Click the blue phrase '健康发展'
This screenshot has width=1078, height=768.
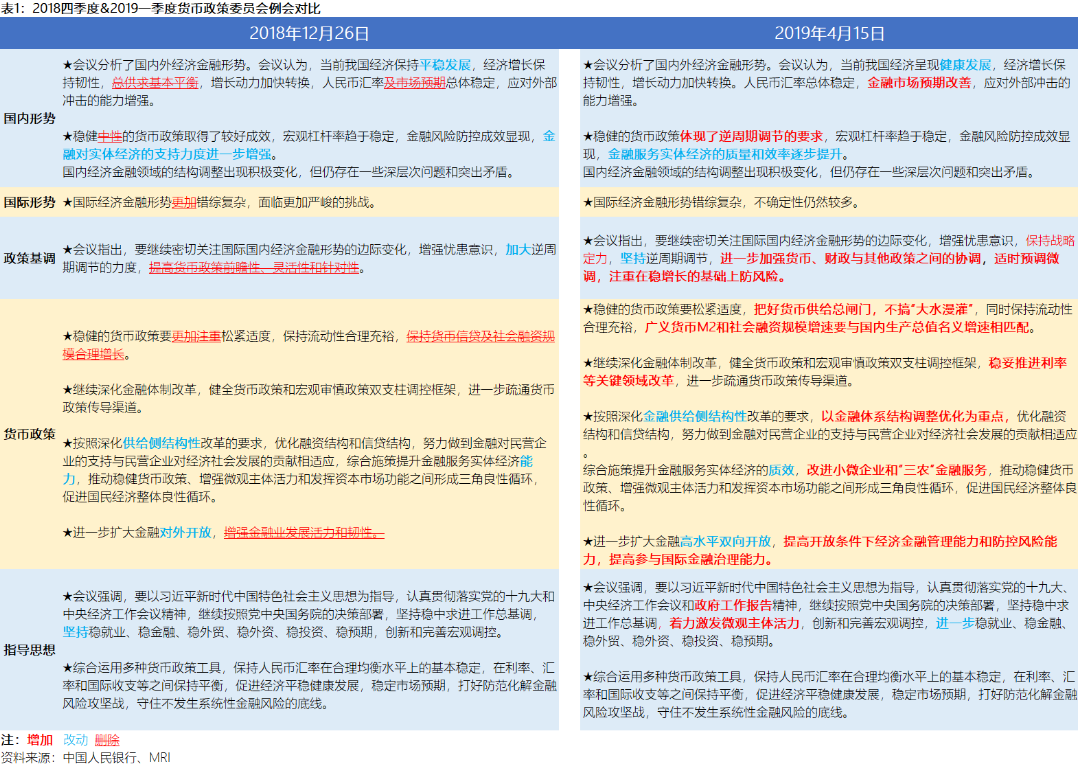click(965, 65)
